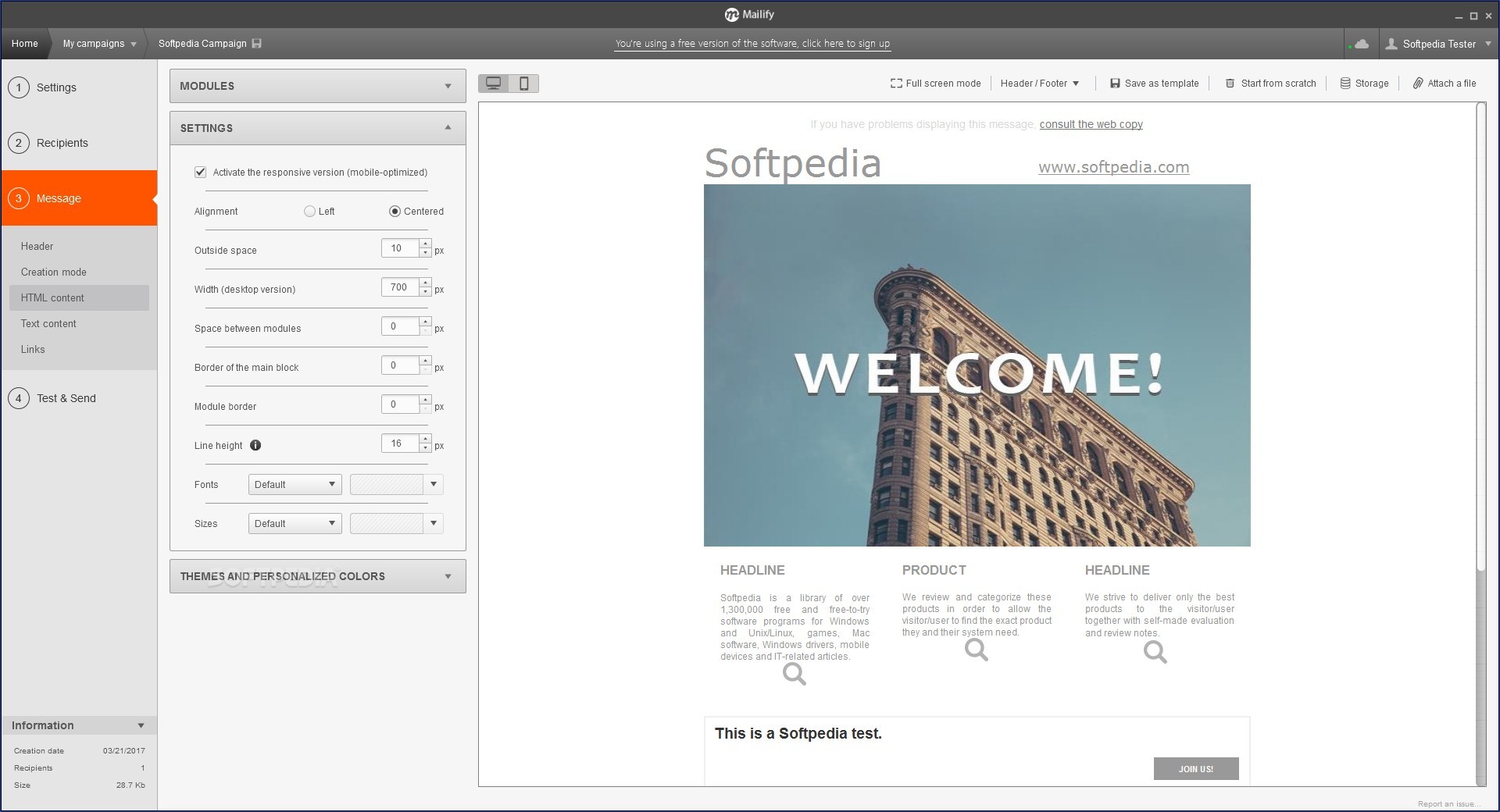Click magnifier icon under first HEADLINE column
This screenshot has width=1500, height=812.
795,674
